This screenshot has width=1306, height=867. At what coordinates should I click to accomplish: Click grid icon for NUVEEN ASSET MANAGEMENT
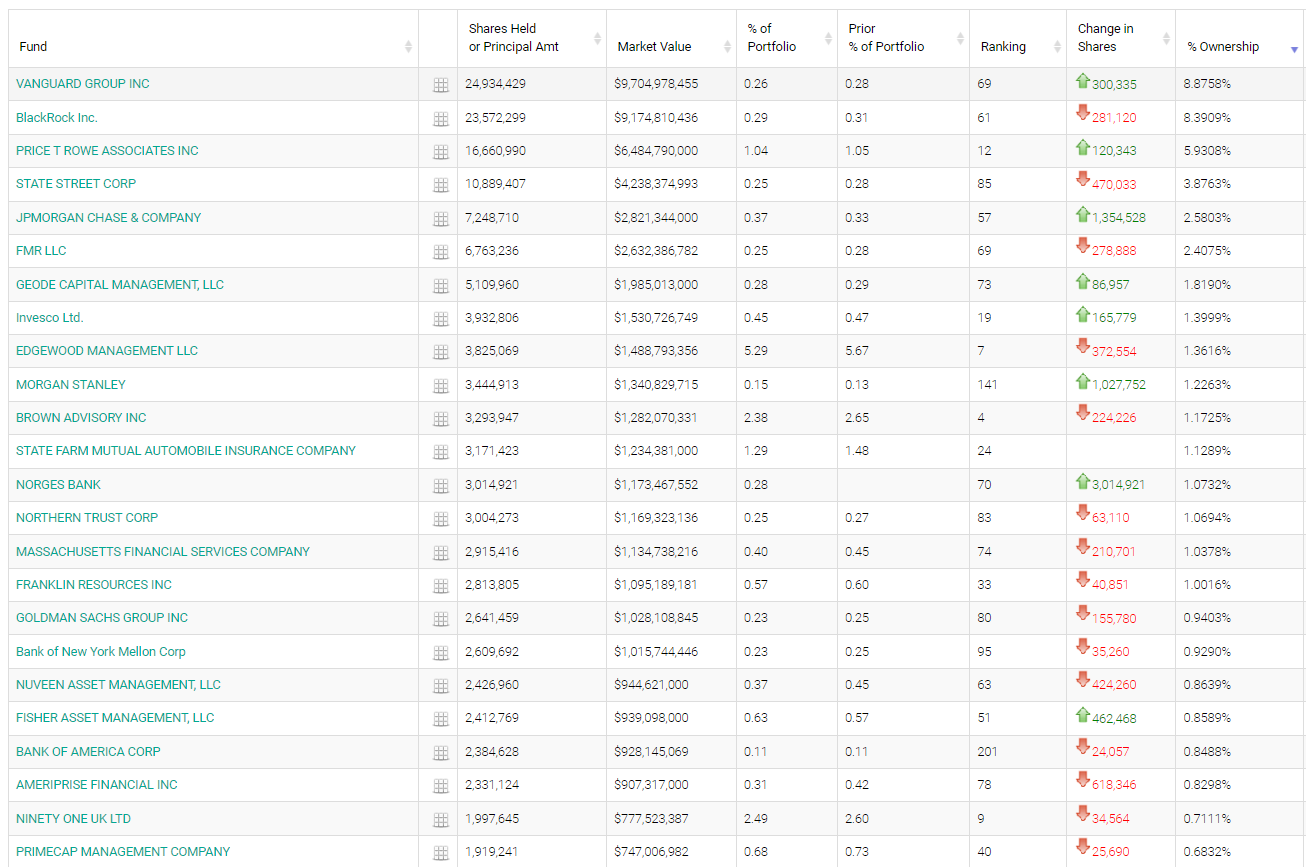(440, 686)
